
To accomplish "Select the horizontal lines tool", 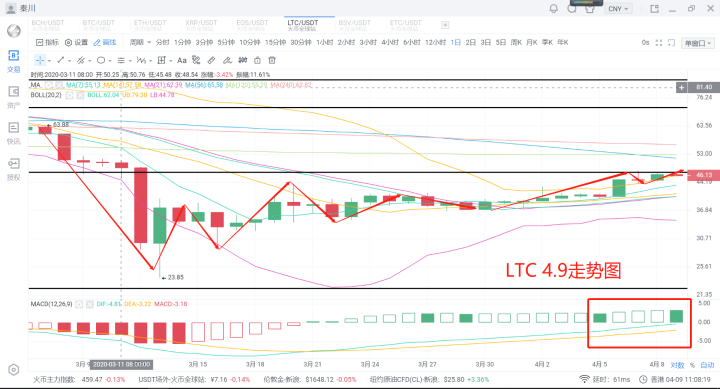I will (x=121, y=60).
